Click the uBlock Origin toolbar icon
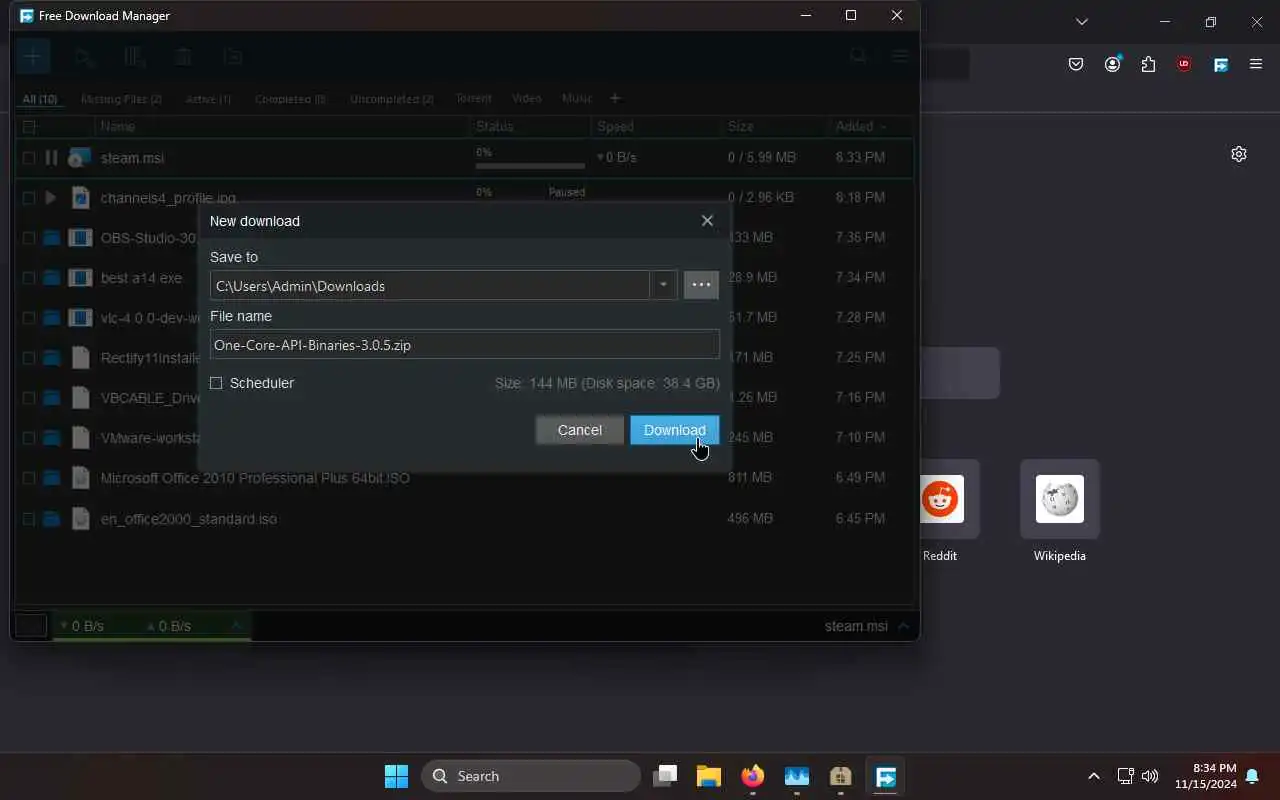 point(1184,64)
